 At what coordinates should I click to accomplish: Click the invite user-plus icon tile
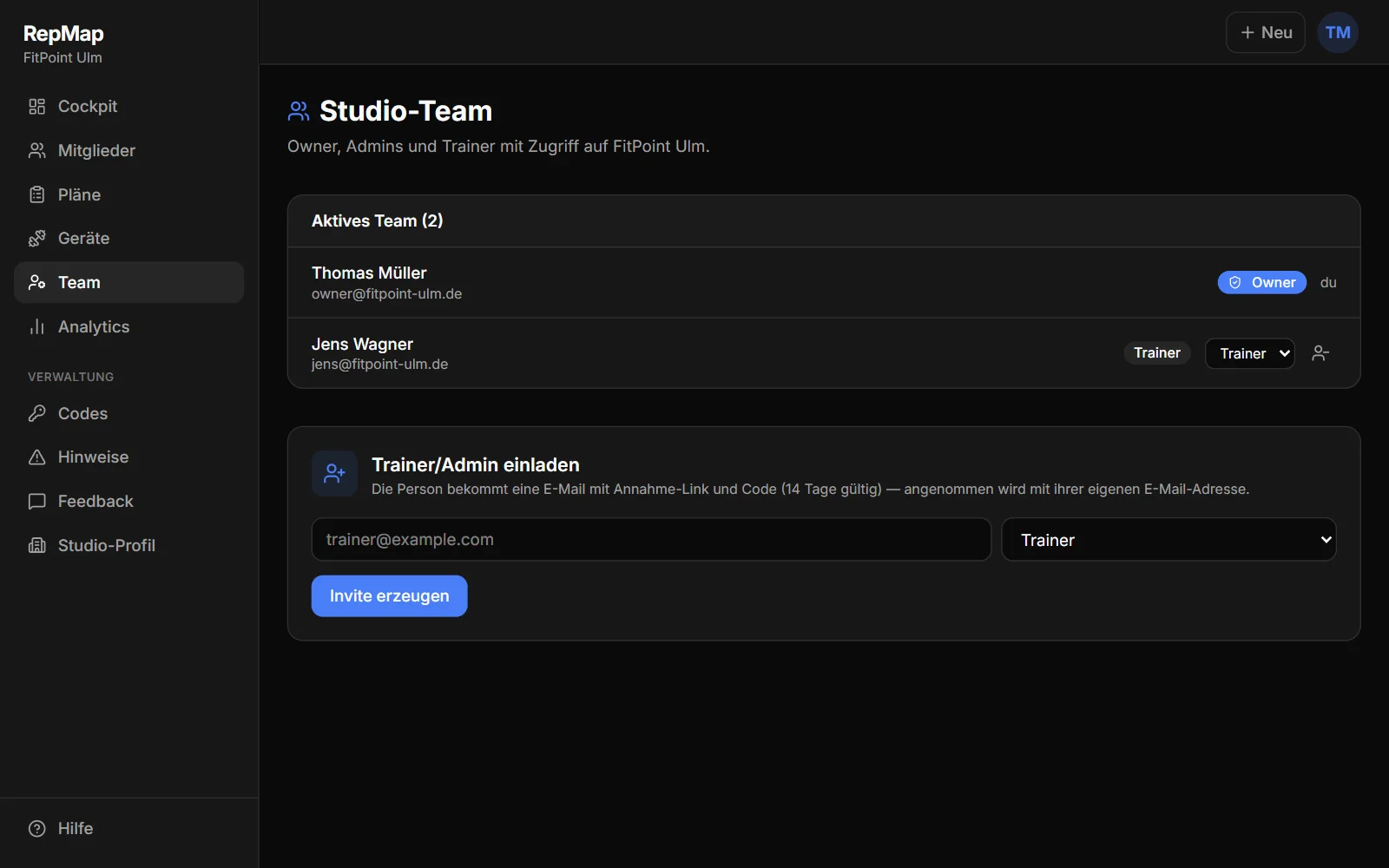click(334, 473)
